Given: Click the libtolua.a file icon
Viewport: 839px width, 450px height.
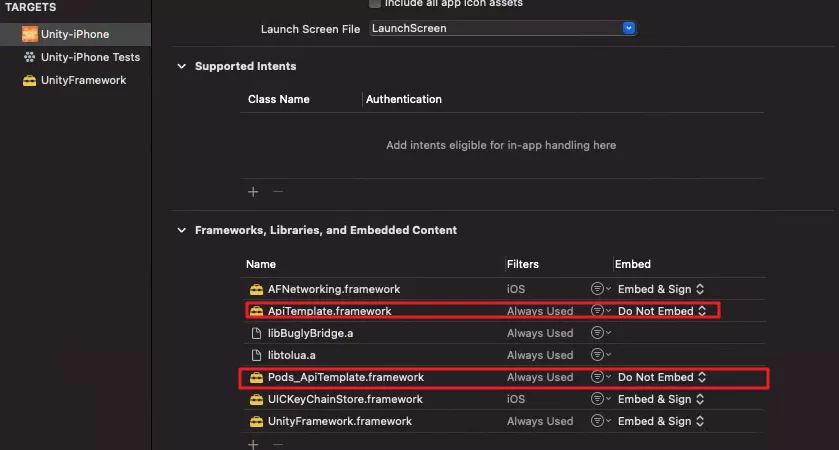Looking at the screenshot, I should coord(256,355).
